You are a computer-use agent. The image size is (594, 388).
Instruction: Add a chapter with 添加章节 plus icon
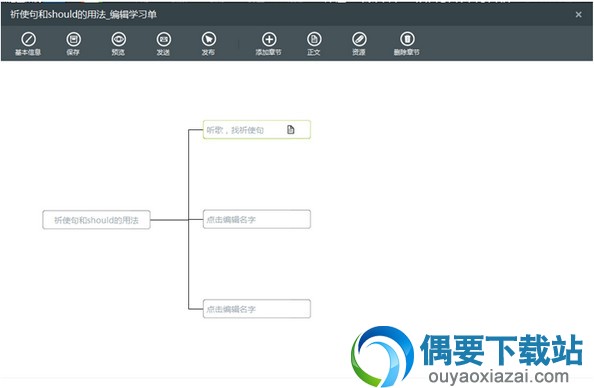click(269, 39)
